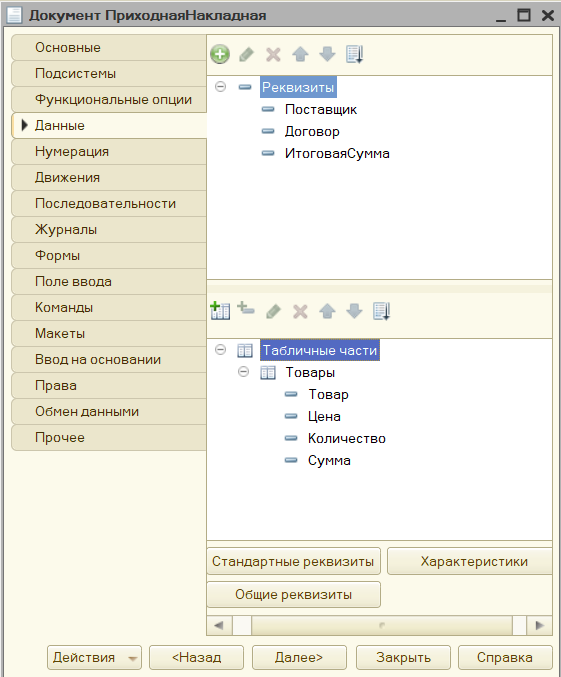Delete attribute with the upper toolbar red cross
561x677 pixels.
273,55
